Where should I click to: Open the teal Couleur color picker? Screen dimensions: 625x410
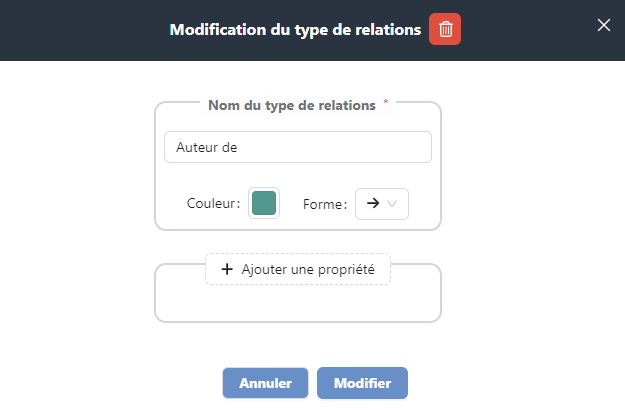(264, 203)
